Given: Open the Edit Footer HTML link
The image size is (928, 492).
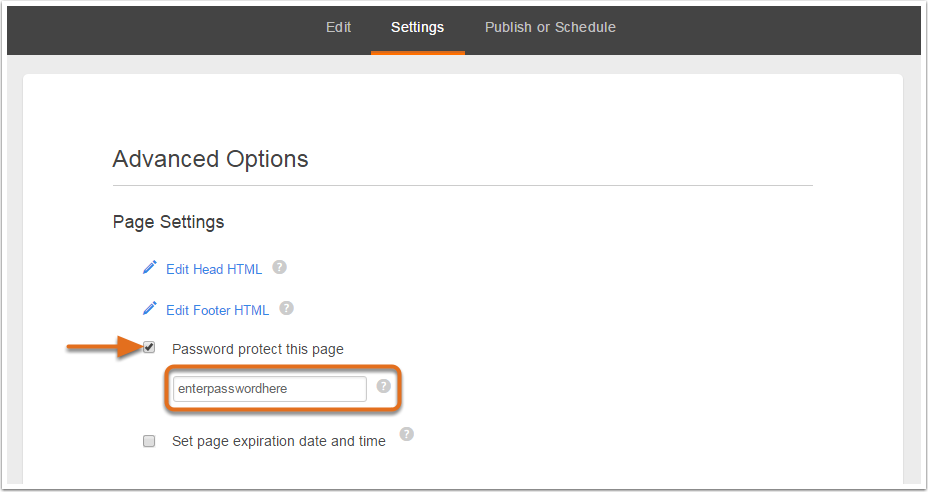Looking at the screenshot, I should pyautogui.click(x=217, y=310).
